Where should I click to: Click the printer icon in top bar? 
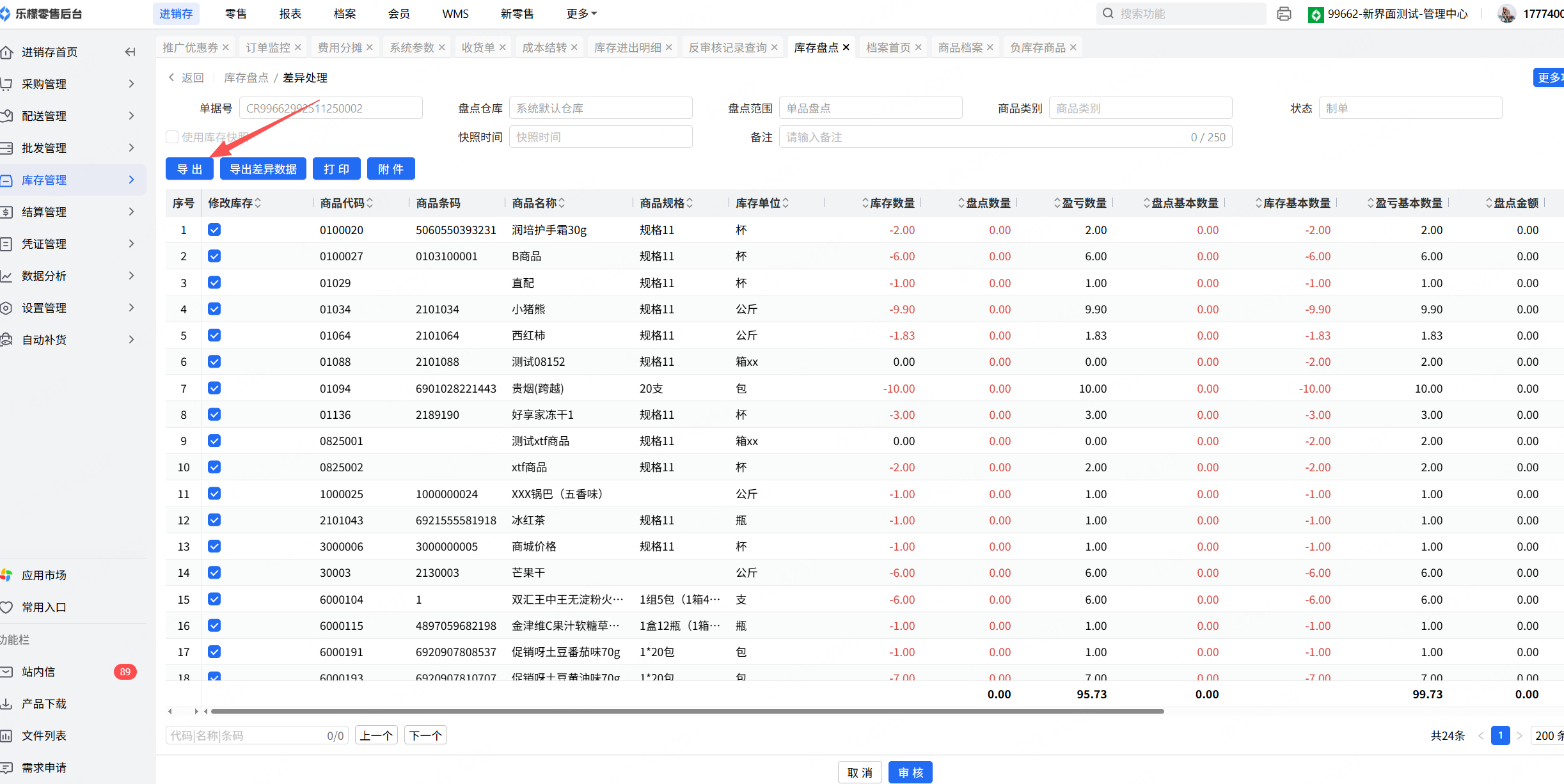pos(1283,13)
